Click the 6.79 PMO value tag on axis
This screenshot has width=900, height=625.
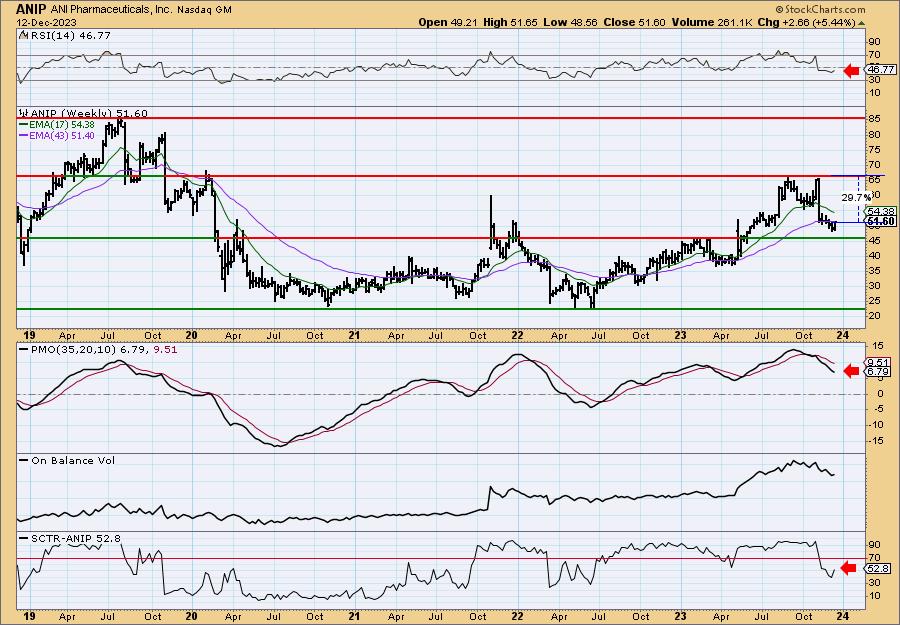[x=879, y=372]
